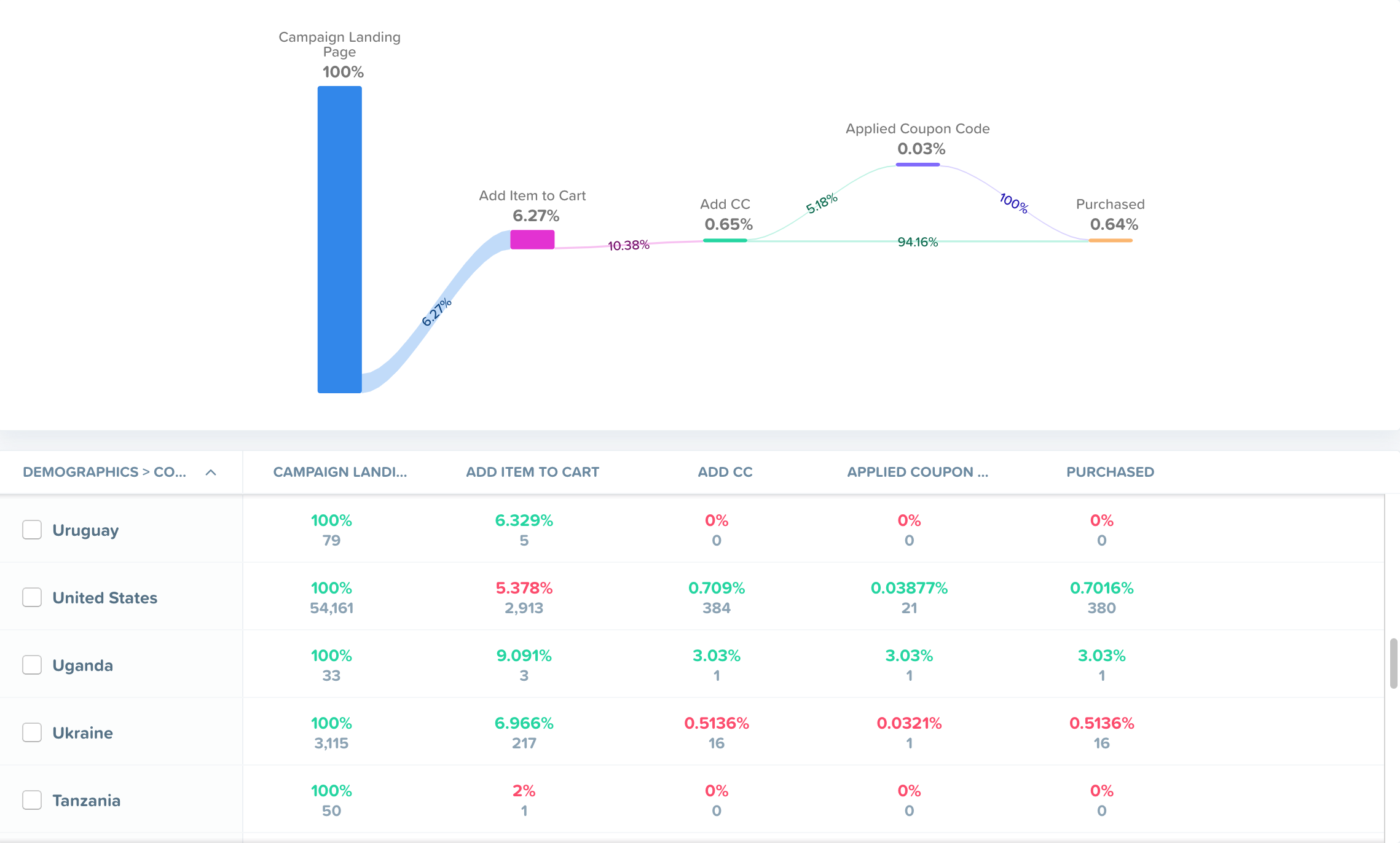Image resolution: width=1400 pixels, height=843 pixels.
Task: Toggle sort arrow beside Demographics column
Action: (211, 472)
